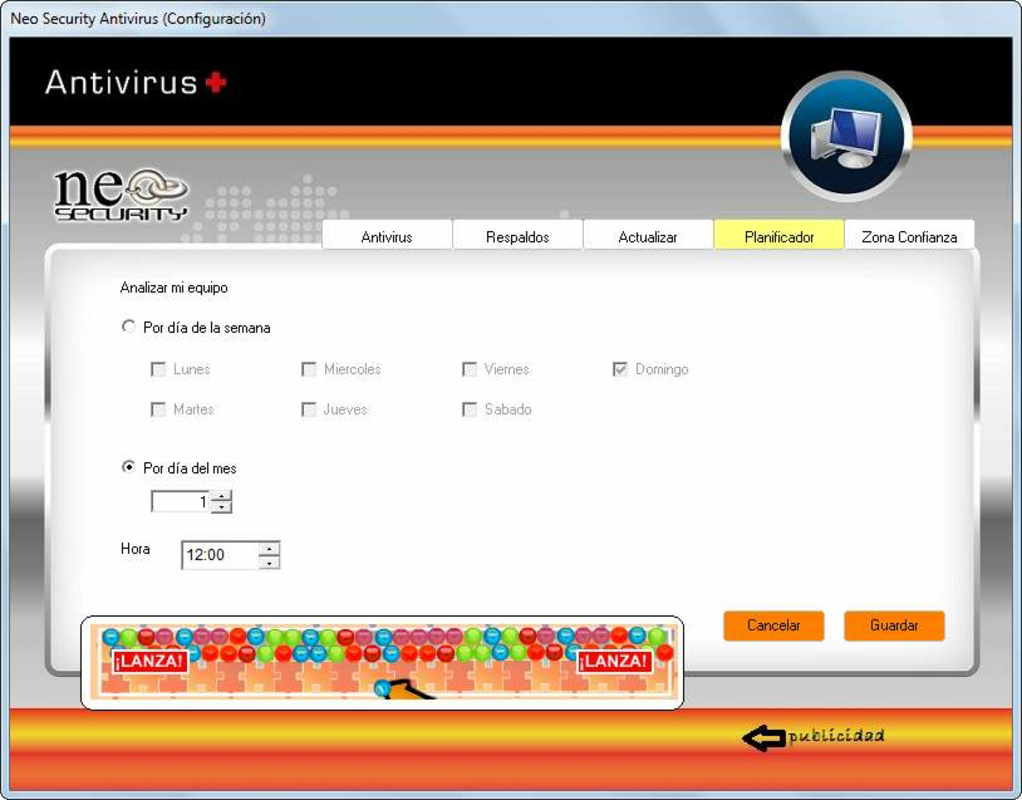Click the Hora 12:00 time field
Viewport: 1022px width, 800px height.
(220, 555)
